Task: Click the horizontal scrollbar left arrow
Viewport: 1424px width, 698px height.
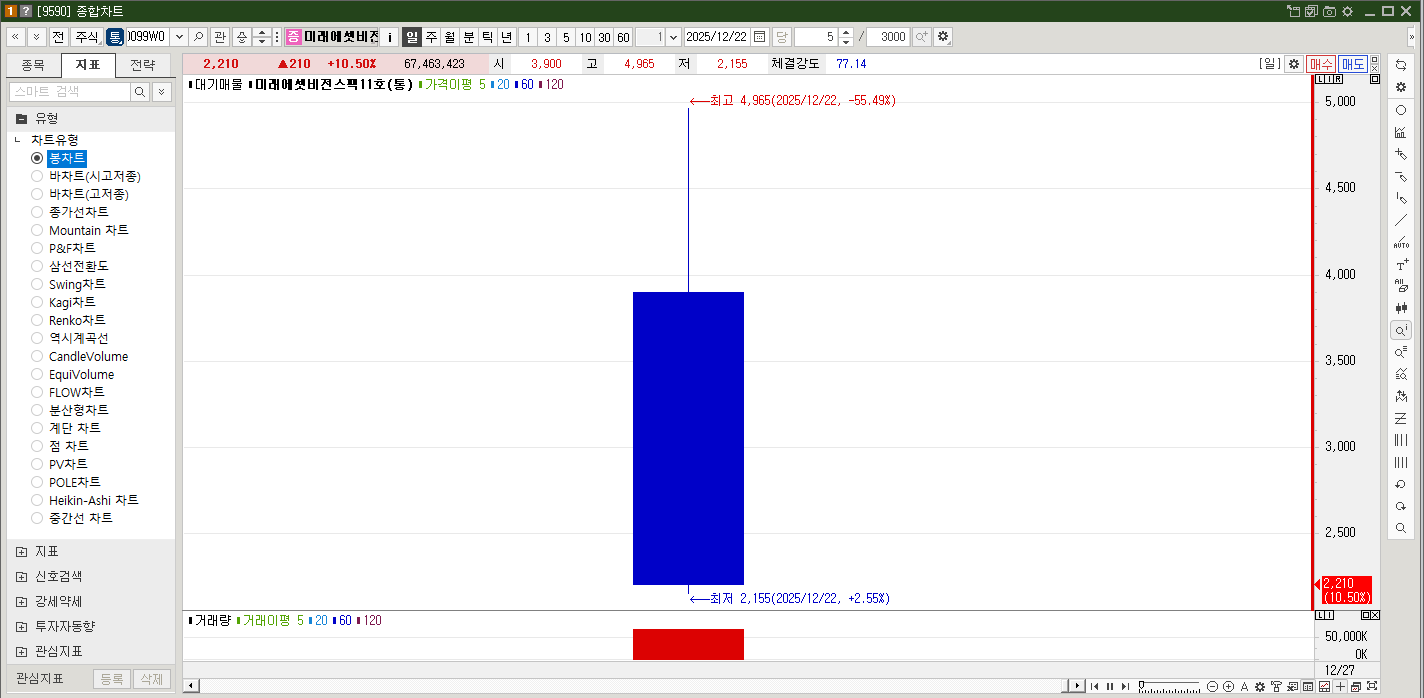Action: point(192,686)
